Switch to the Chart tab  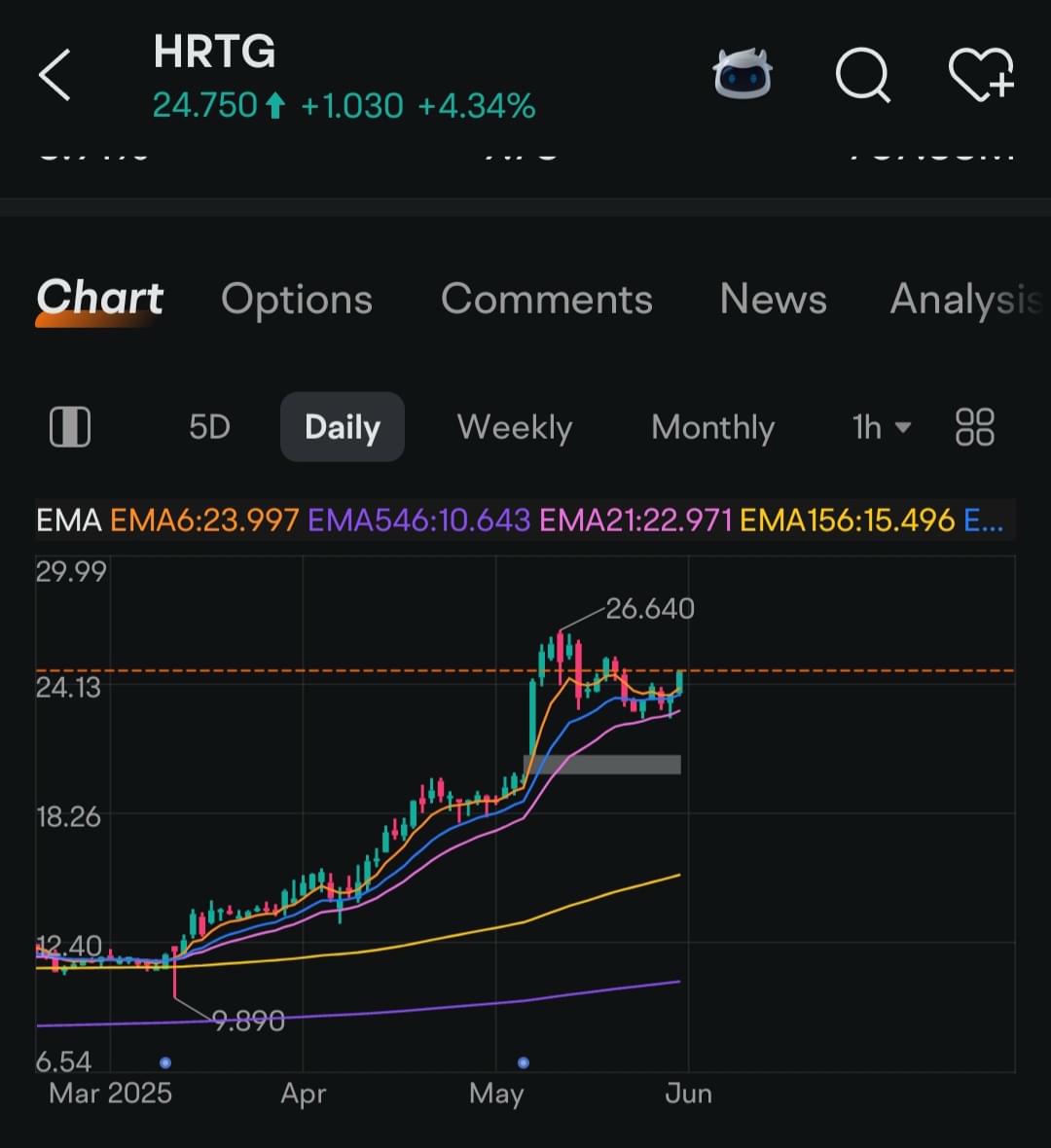[x=99, y=298]
